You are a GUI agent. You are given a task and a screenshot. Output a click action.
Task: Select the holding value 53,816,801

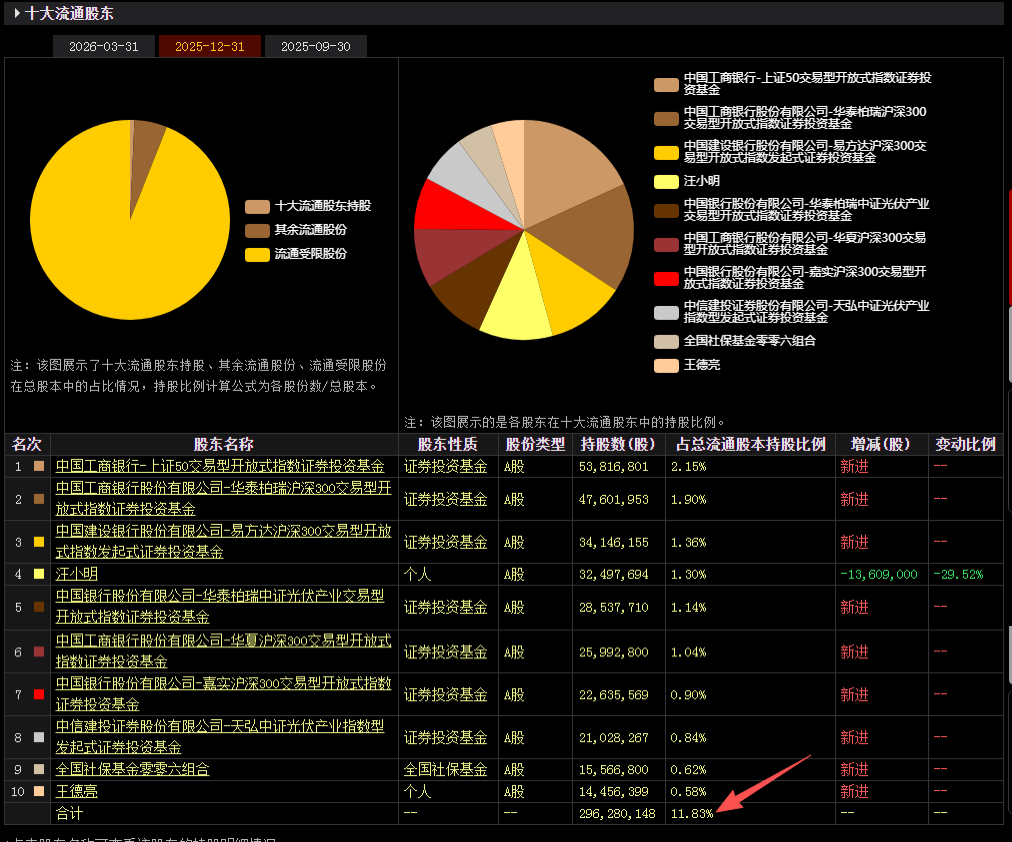coord(613,466)
